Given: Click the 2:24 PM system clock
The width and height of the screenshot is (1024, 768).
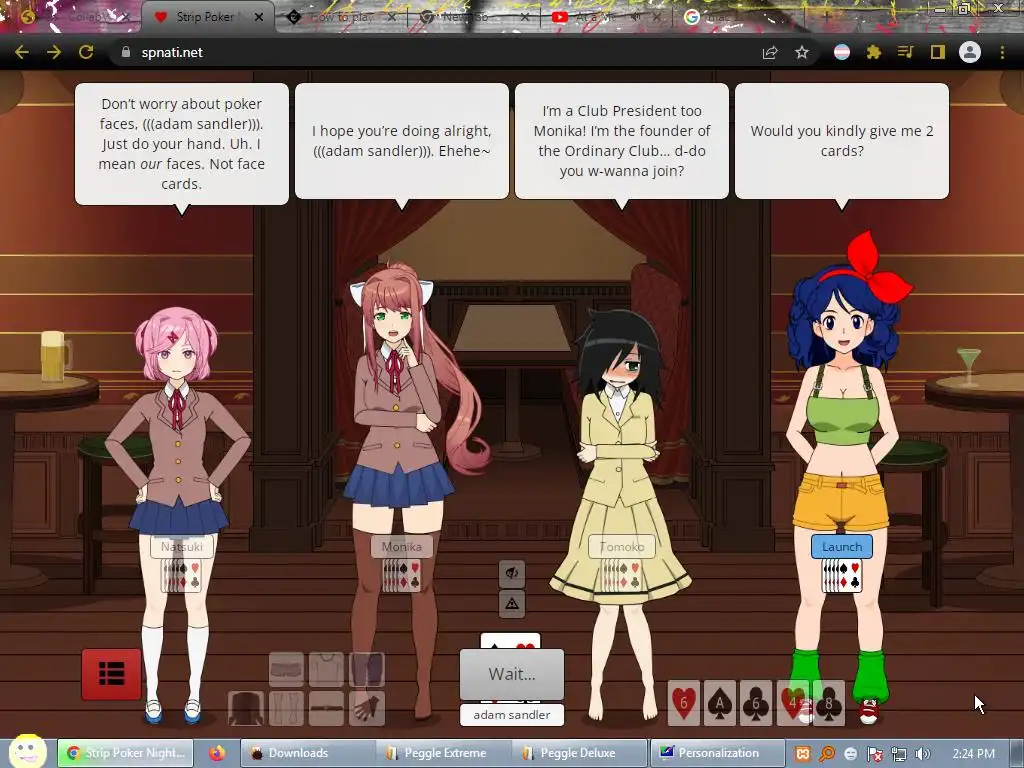Looking at the screenshot, I should coord(974,754).
